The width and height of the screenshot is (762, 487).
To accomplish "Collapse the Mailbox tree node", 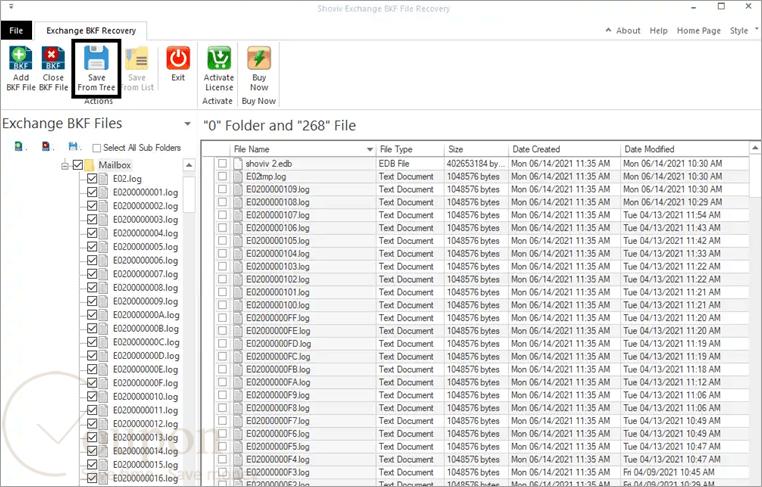I will coord(65,166).
